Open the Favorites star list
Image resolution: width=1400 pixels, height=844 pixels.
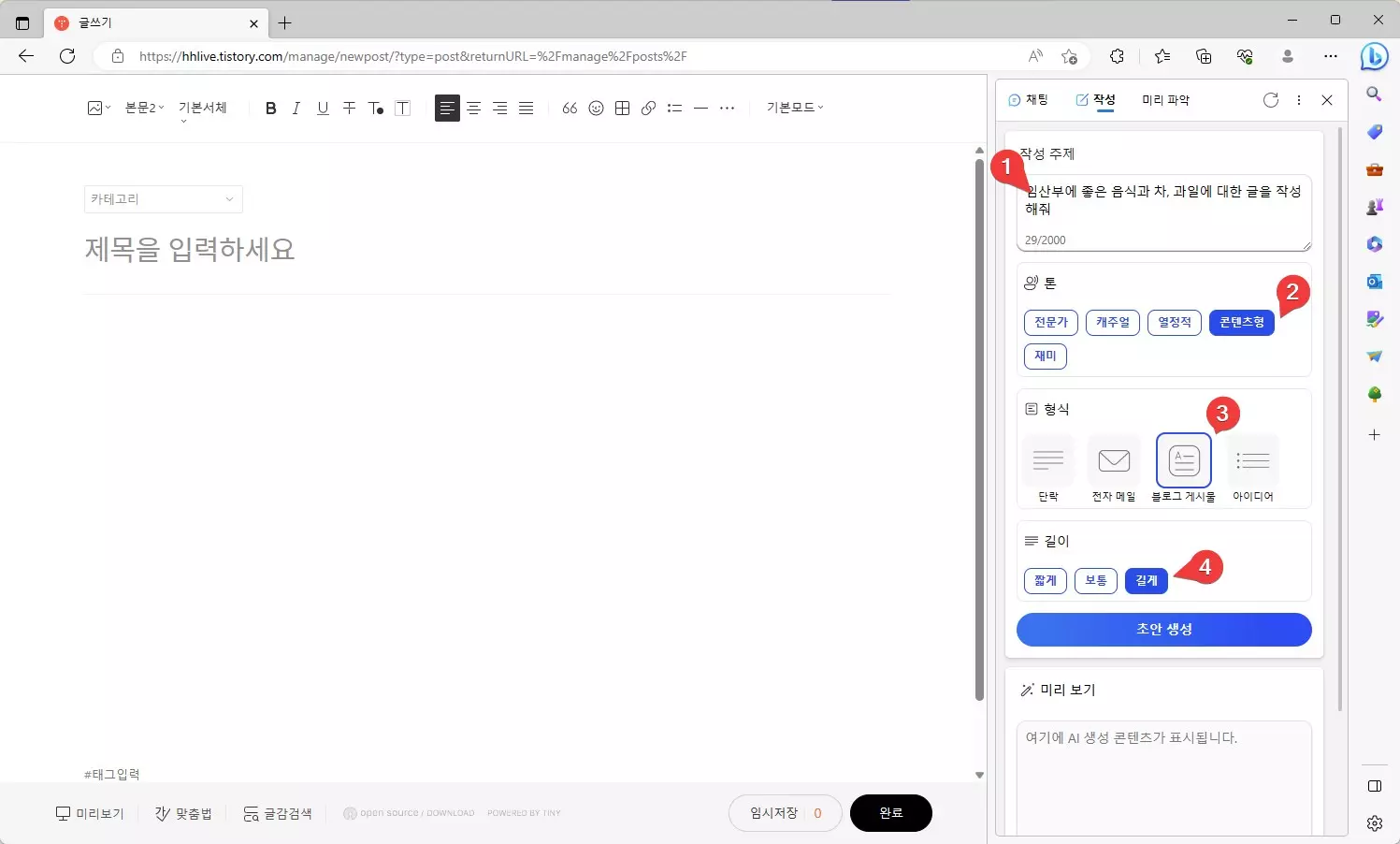coord(1162,56)
